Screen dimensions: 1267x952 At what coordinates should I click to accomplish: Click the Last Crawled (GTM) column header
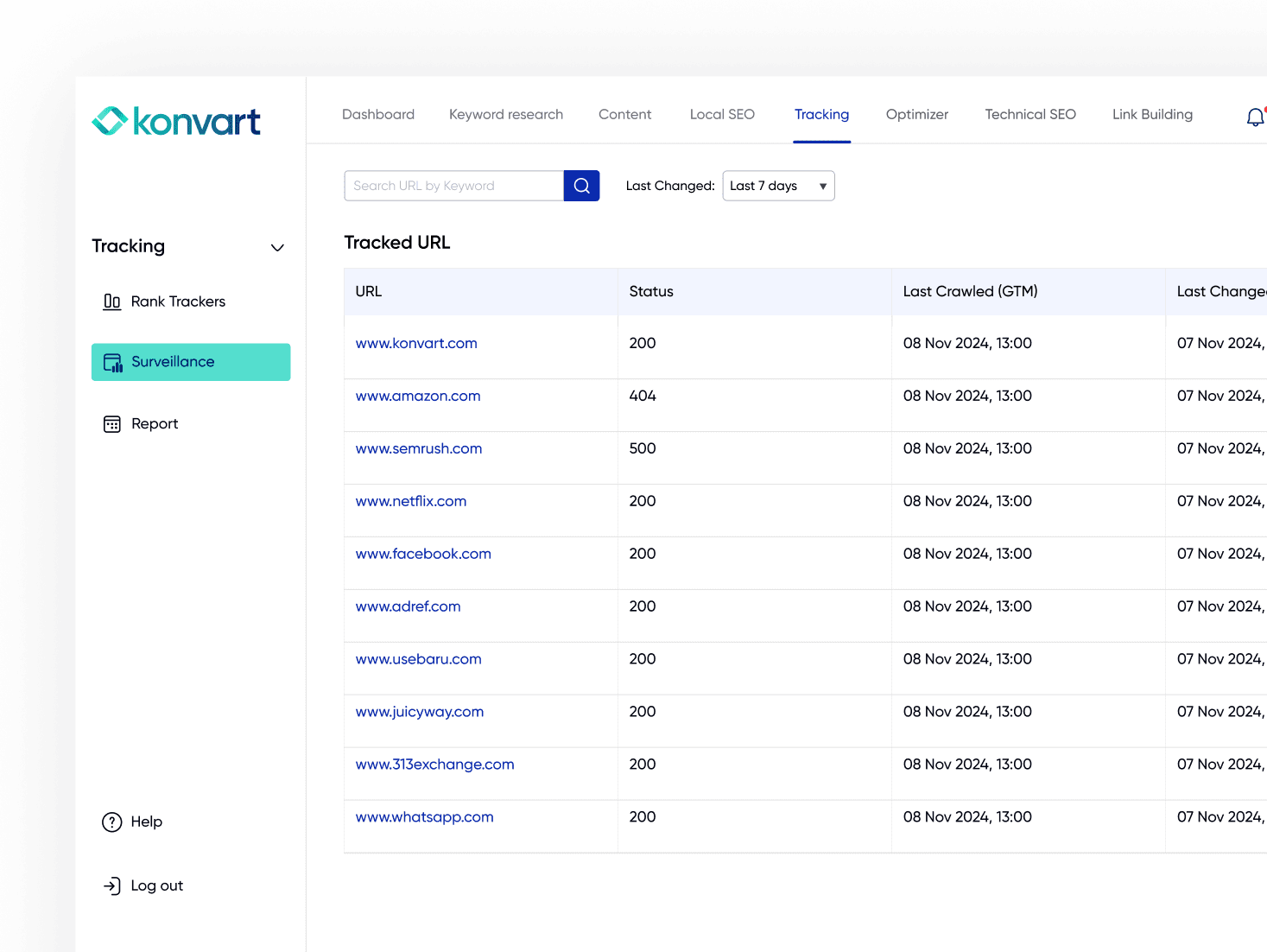970,291
